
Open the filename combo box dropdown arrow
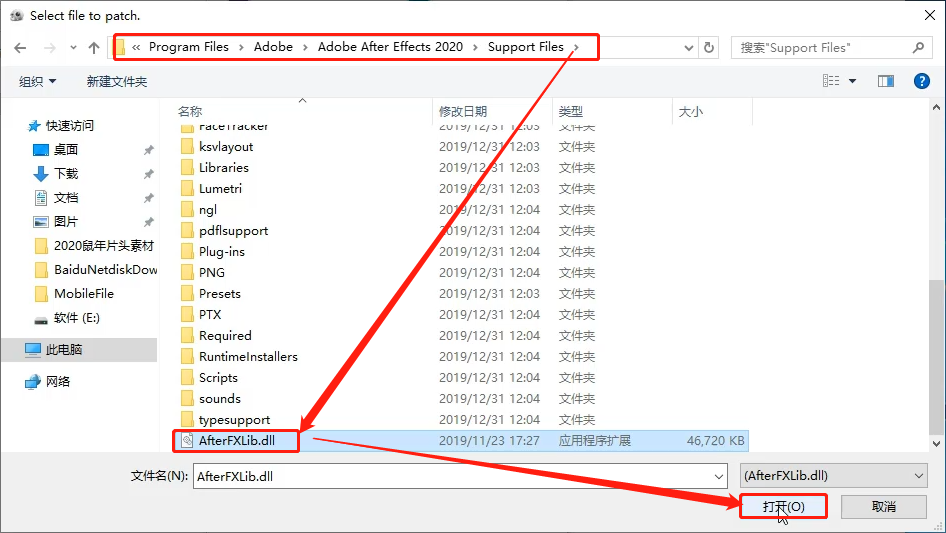(x=719, y=476)
